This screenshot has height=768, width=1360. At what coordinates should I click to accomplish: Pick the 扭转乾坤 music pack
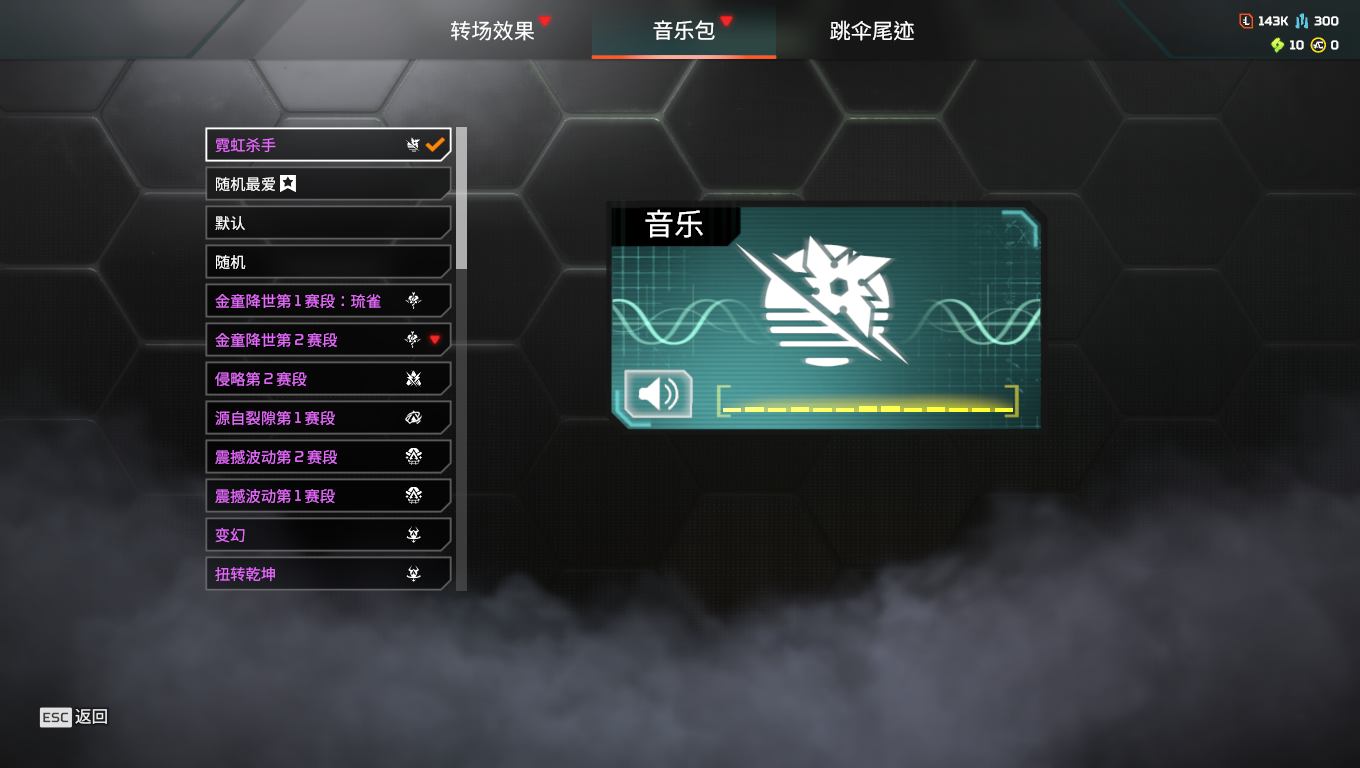pyautogui.click(x=328, y=574)
